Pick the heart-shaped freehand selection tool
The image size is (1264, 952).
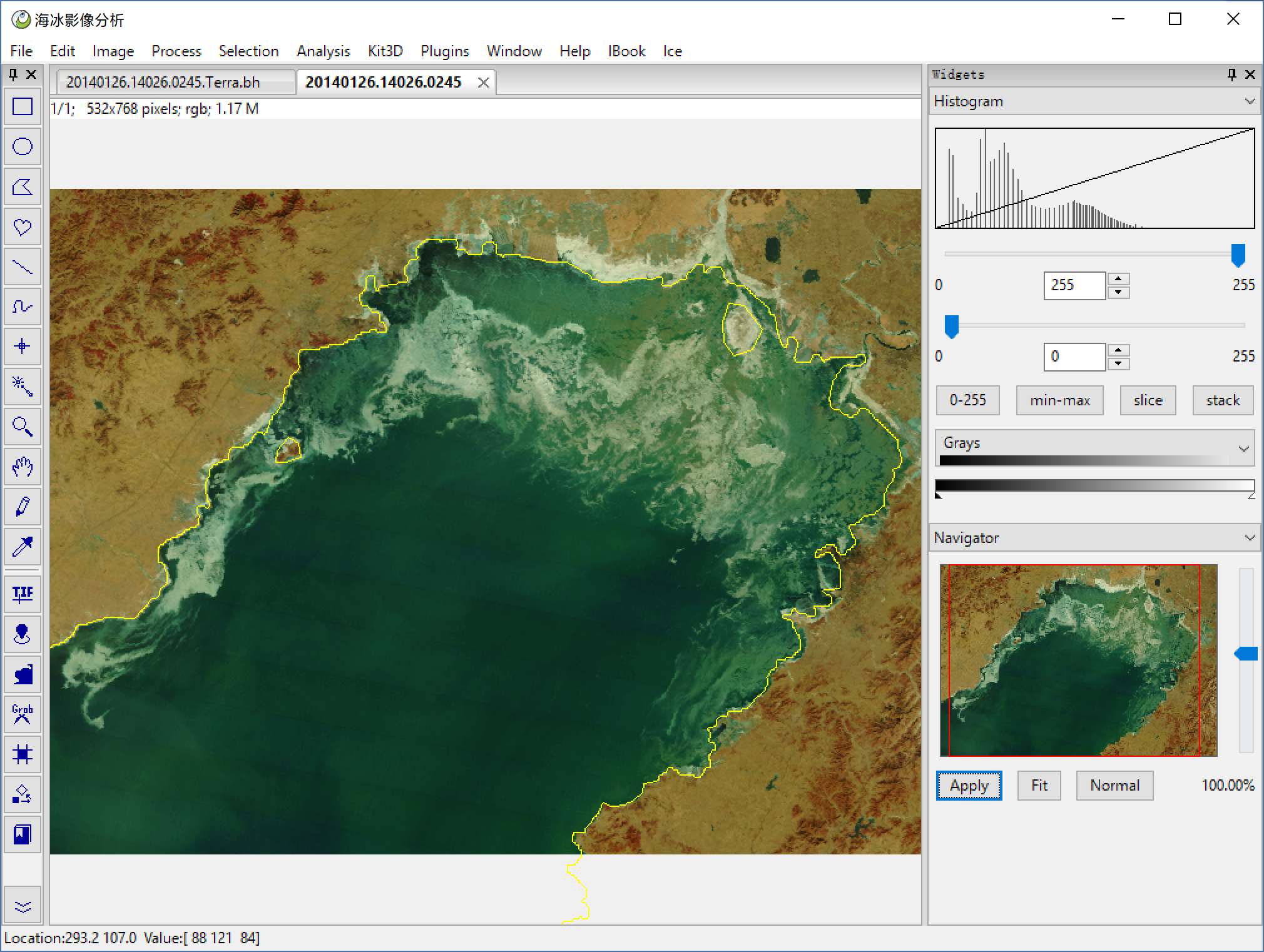[x=23, y=227]
